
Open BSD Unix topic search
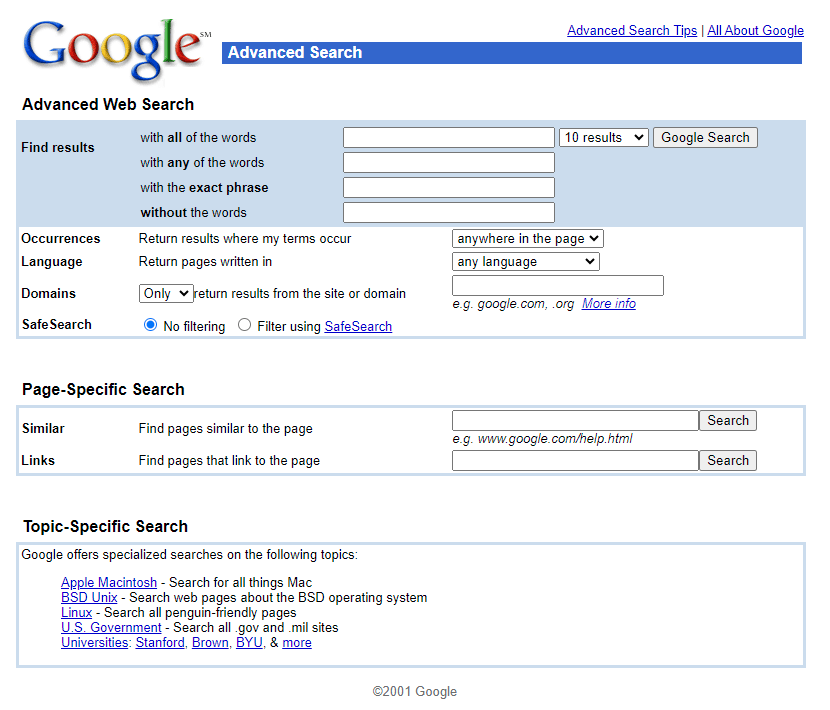tap(89, 598)
